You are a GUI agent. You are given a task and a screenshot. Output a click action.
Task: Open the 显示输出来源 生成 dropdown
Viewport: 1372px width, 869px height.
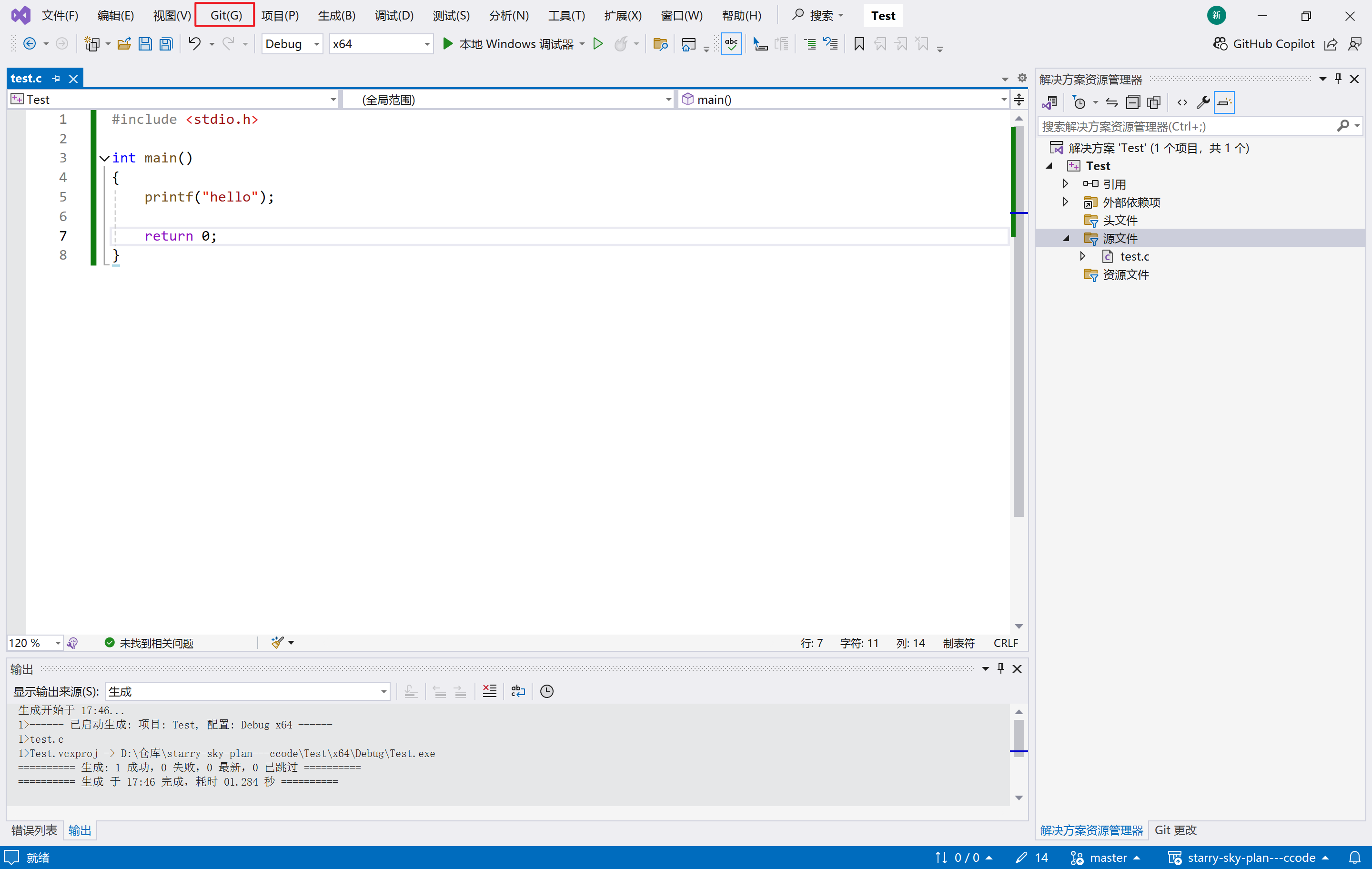point(247,691)
